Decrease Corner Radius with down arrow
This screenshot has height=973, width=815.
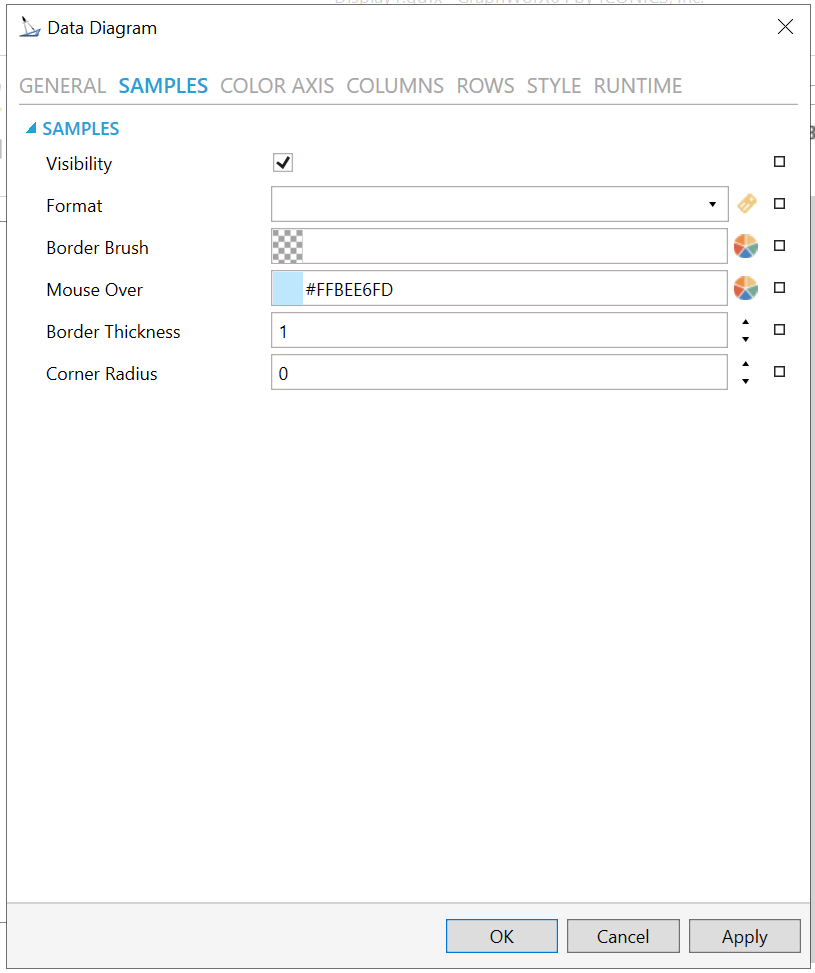745,381
